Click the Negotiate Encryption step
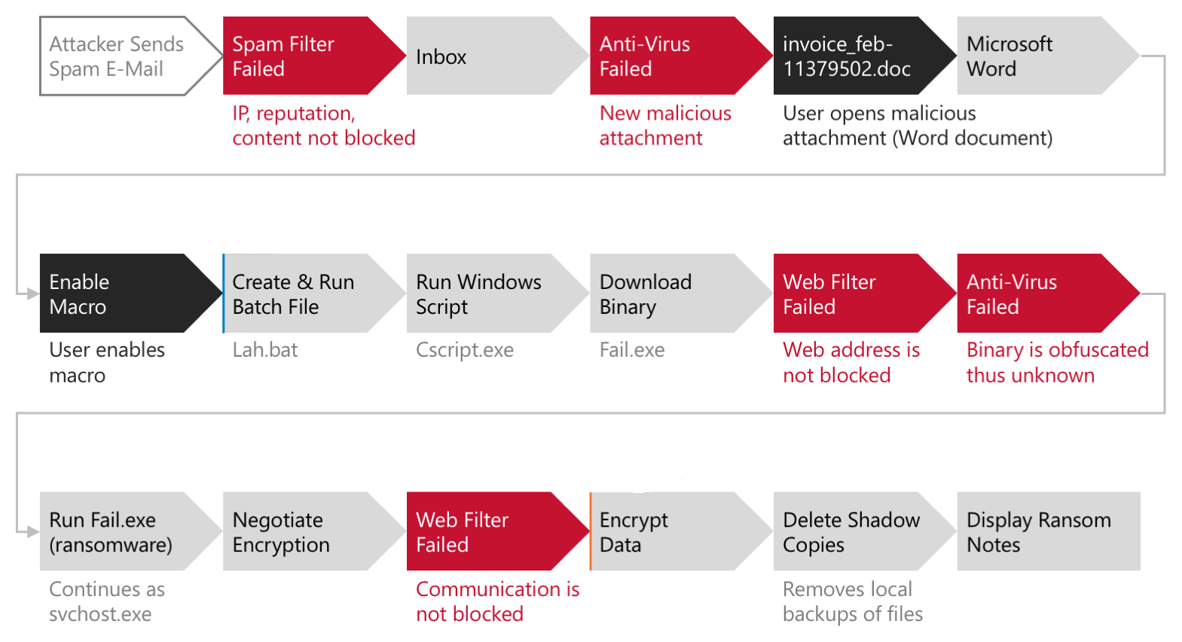The width and height of the screenshot is (1182, 642). pos(300,532)
